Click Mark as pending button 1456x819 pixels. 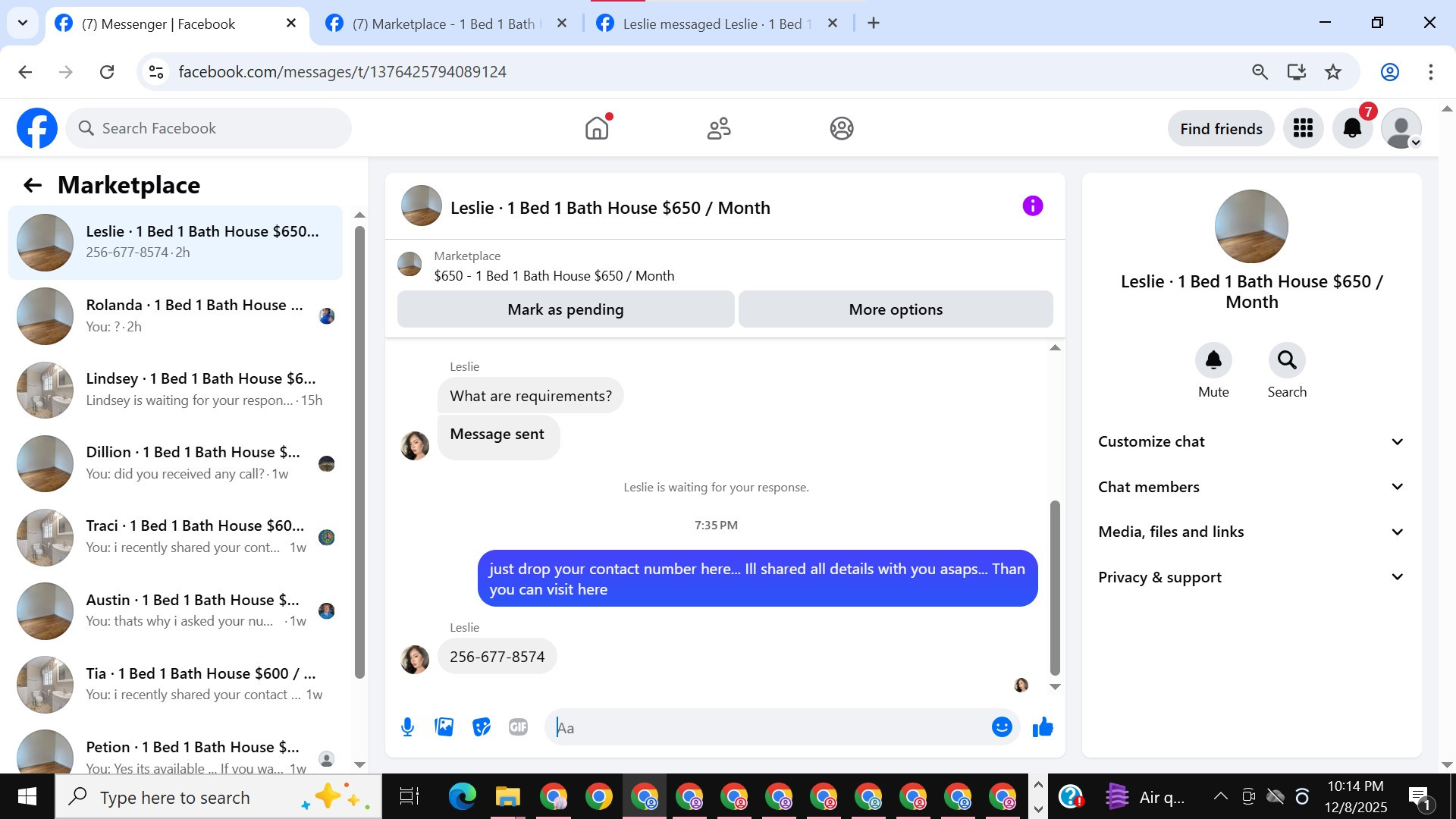[565, 309]
